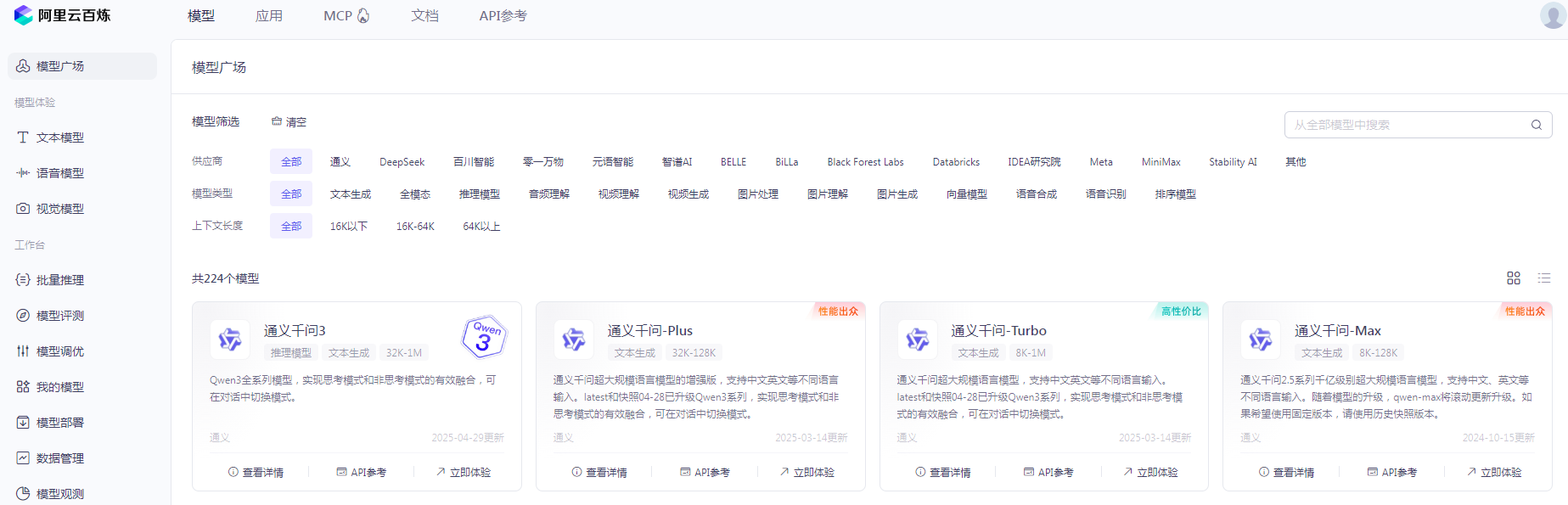1568x505 pixels.
Task: Choose 64K以上 context length filter
Action: coord(481,227)
